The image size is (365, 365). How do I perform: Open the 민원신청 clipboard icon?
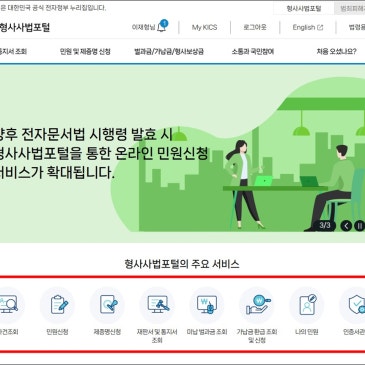pyautogui.click(x=58, y=305)
